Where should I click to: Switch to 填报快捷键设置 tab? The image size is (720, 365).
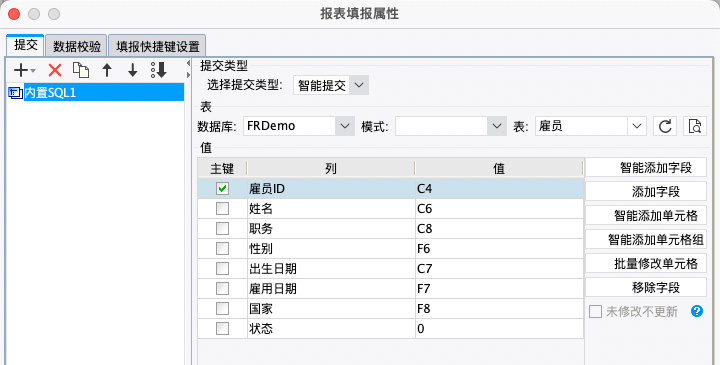pyautogui.click(x=158, y=46)
